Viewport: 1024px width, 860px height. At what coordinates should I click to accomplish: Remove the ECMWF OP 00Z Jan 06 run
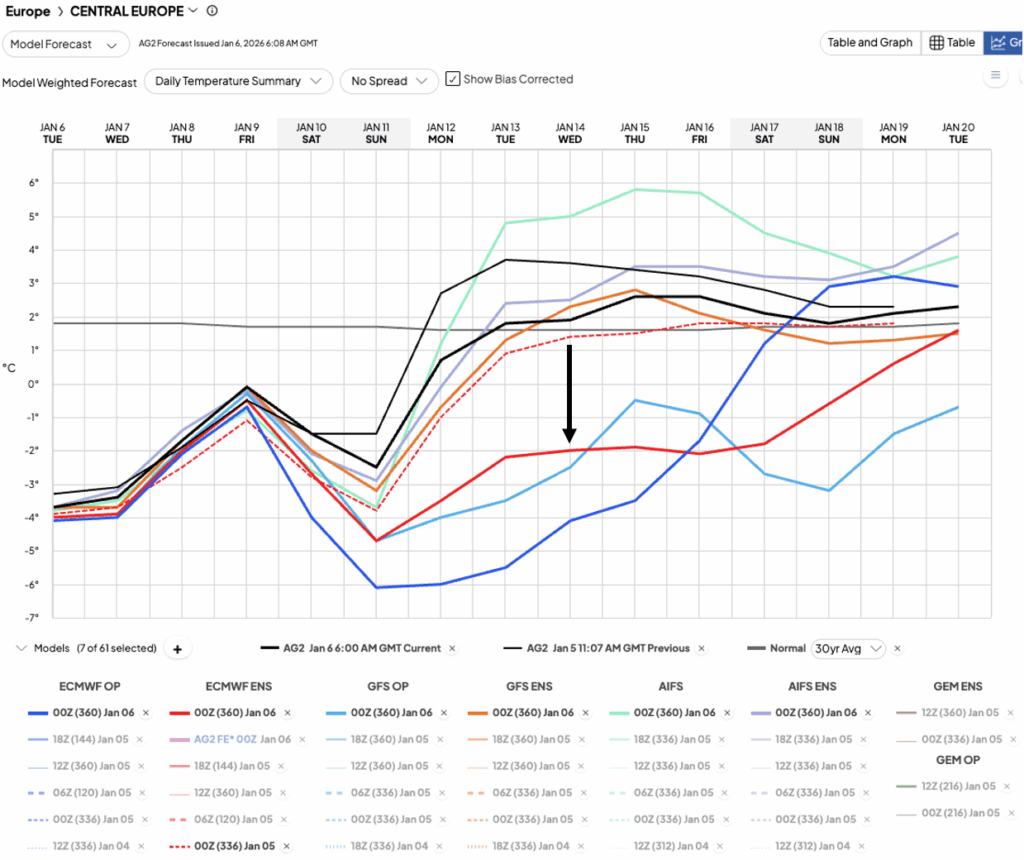[x=146, y=713]
